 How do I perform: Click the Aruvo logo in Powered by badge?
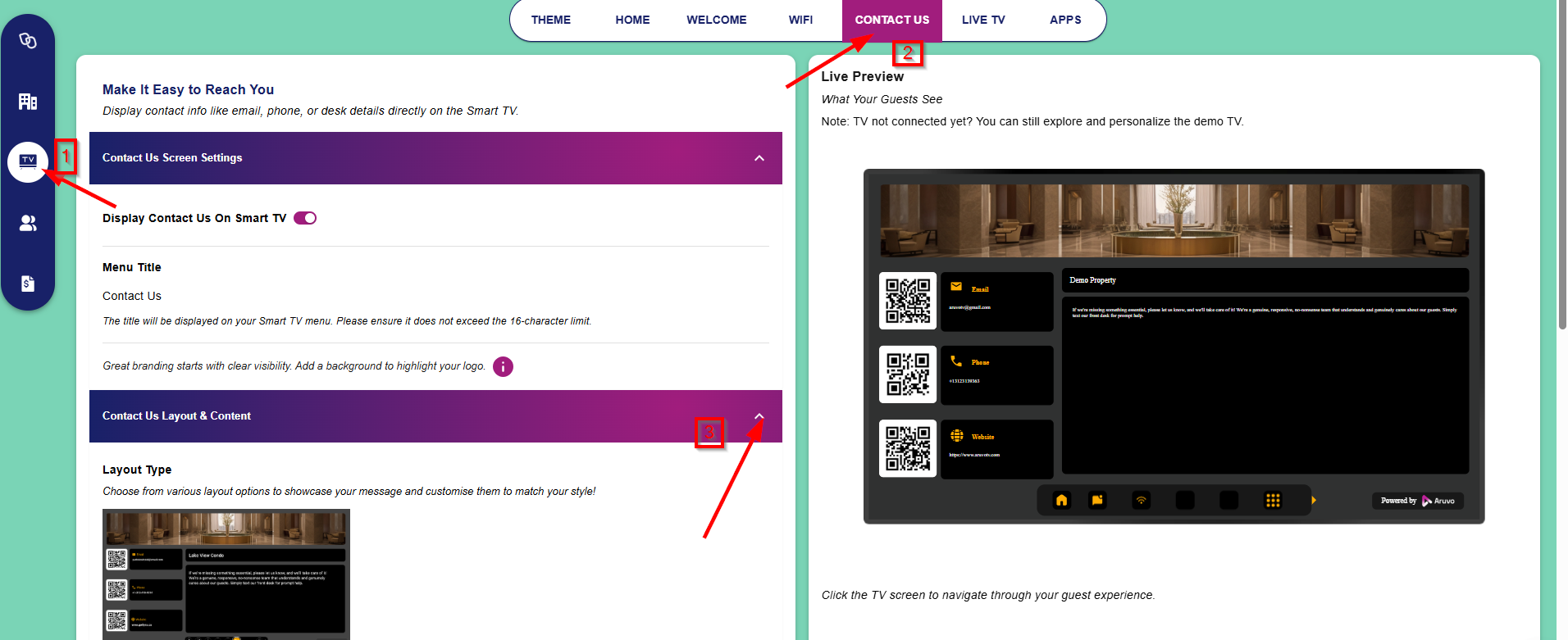point(1438,501)
